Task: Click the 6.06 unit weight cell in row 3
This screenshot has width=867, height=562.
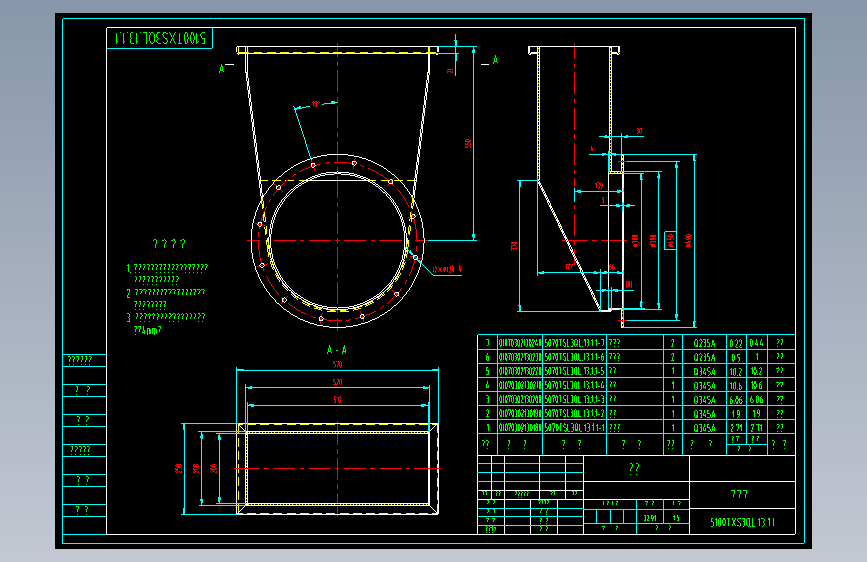Action: (x=736, y=399)
